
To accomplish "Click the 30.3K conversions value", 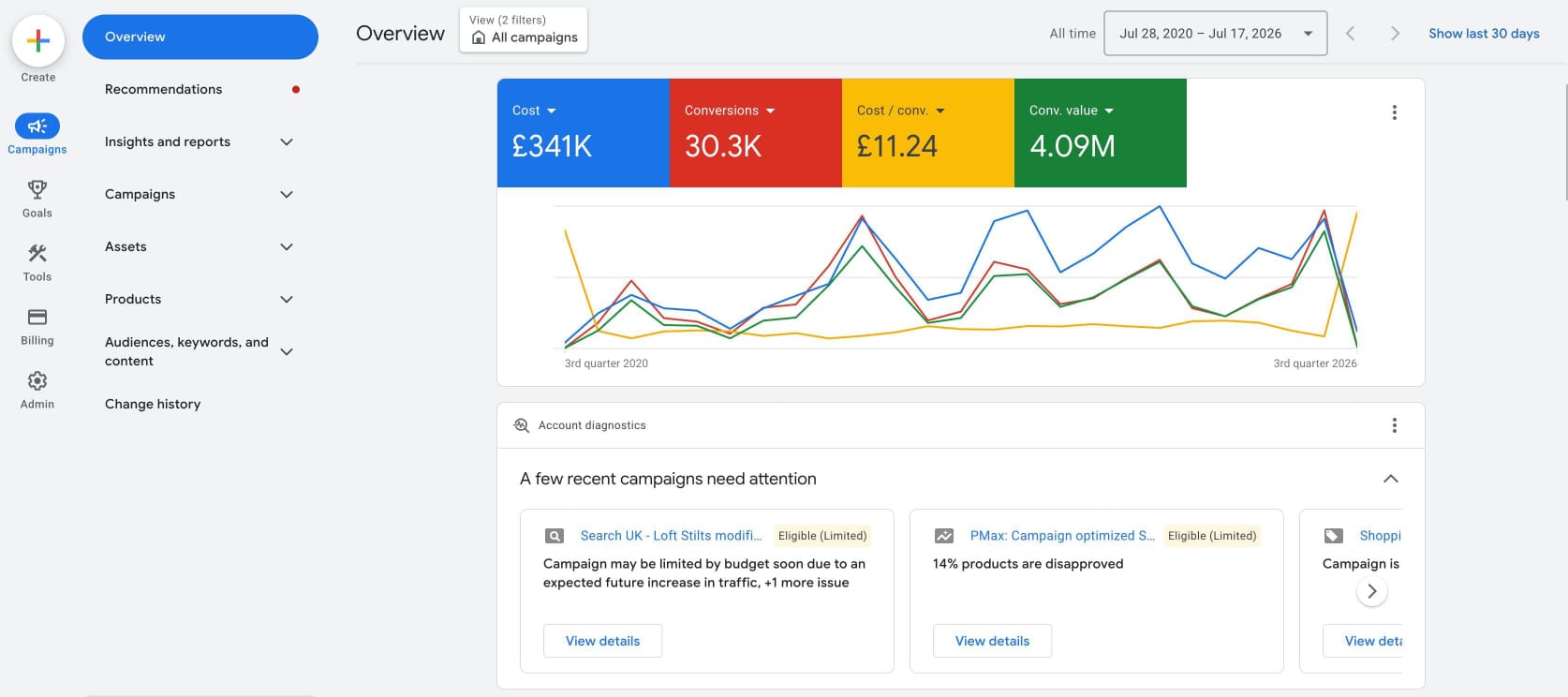I will coord(722,146).
